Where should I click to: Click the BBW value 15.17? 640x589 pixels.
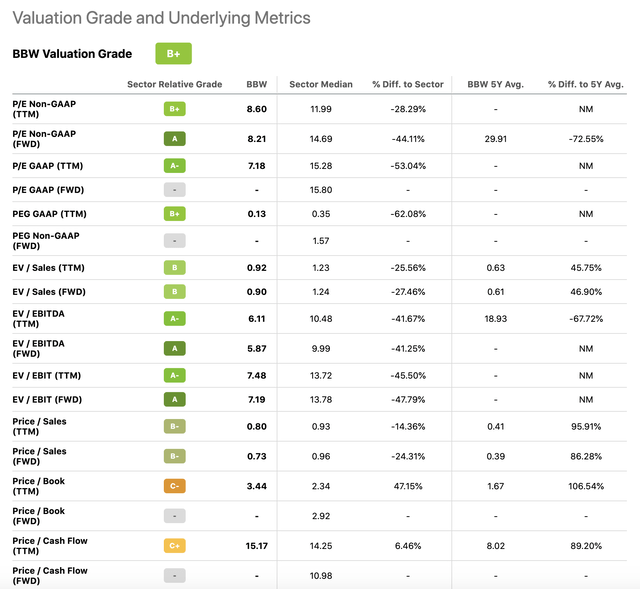point(257,546)
